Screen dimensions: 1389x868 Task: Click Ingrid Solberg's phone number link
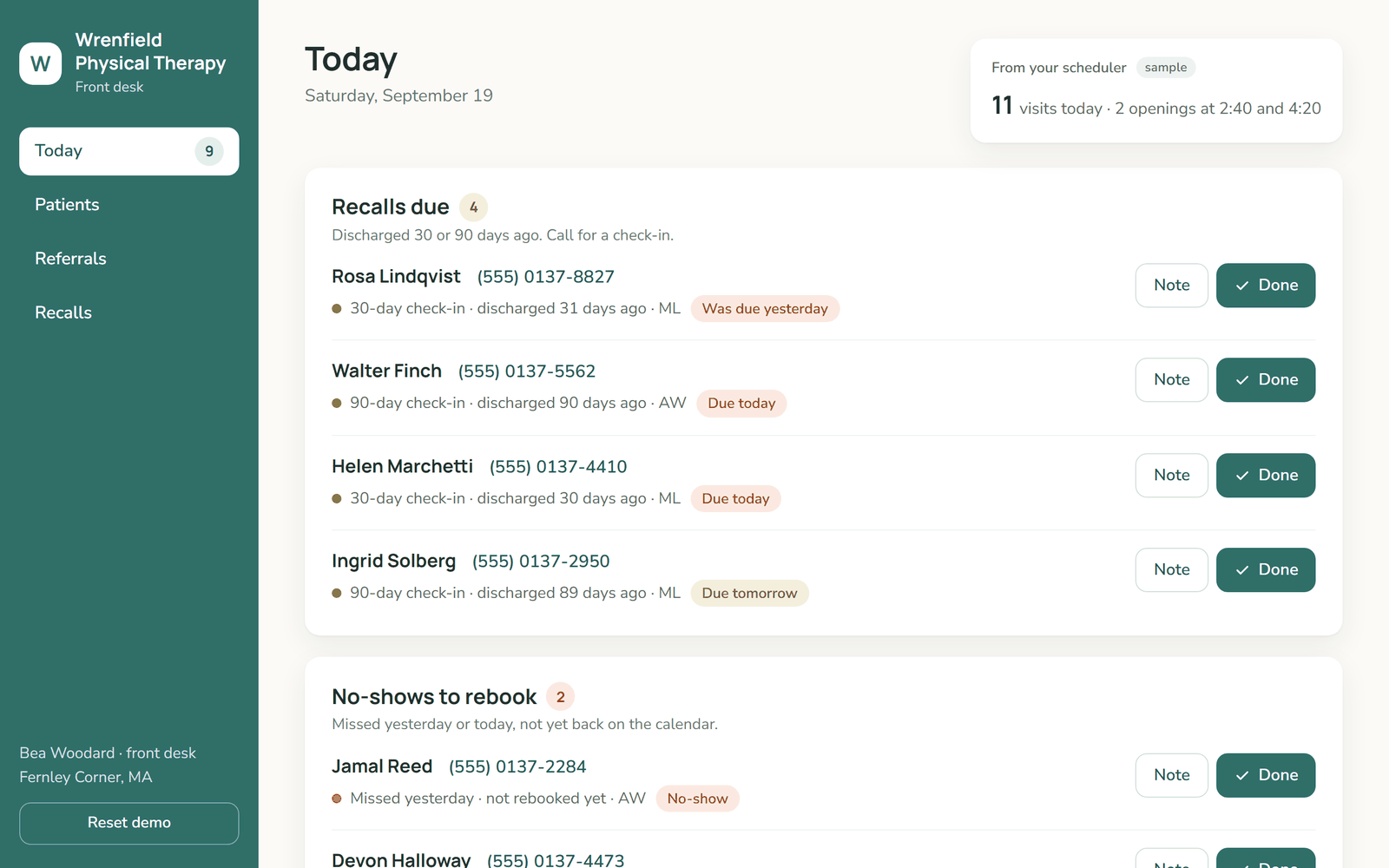click(x=541, y=562)
